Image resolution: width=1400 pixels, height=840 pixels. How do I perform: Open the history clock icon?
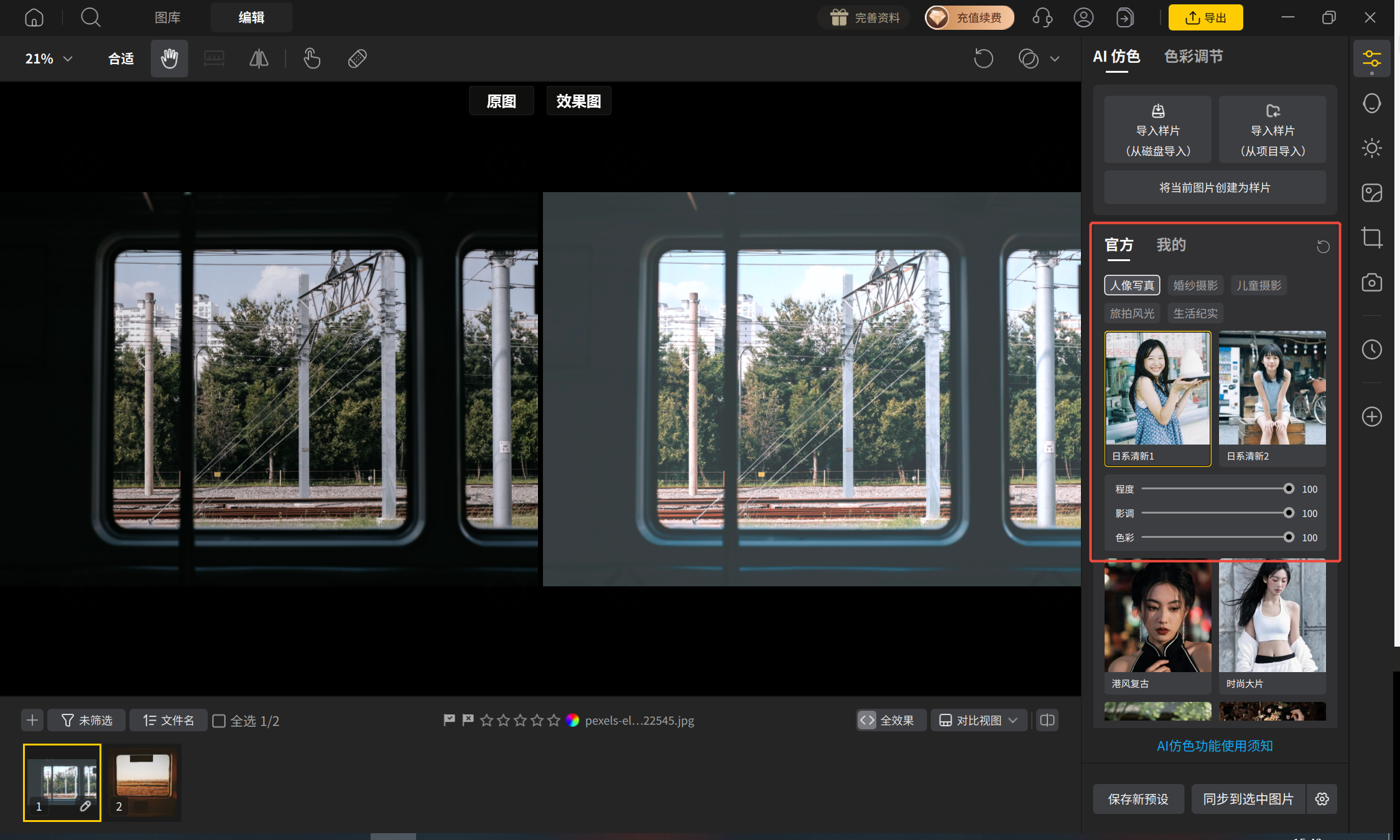pos(1371,349)
